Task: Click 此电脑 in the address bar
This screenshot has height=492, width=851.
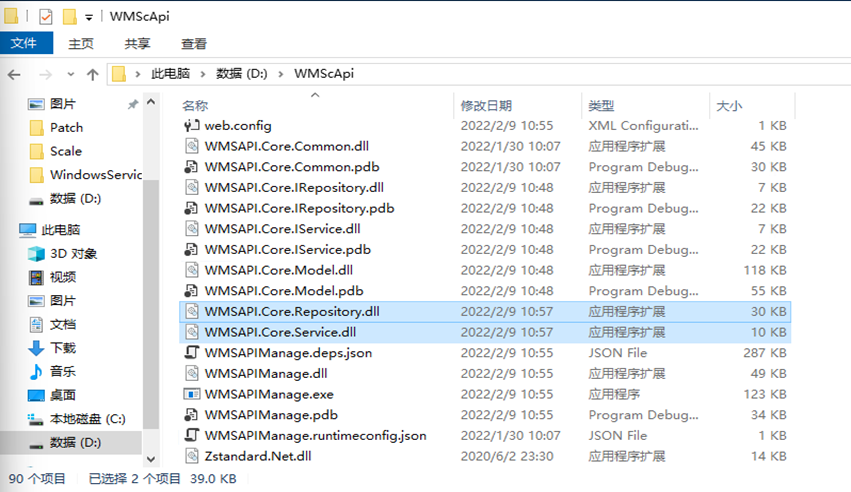Action: coord(170,74)
